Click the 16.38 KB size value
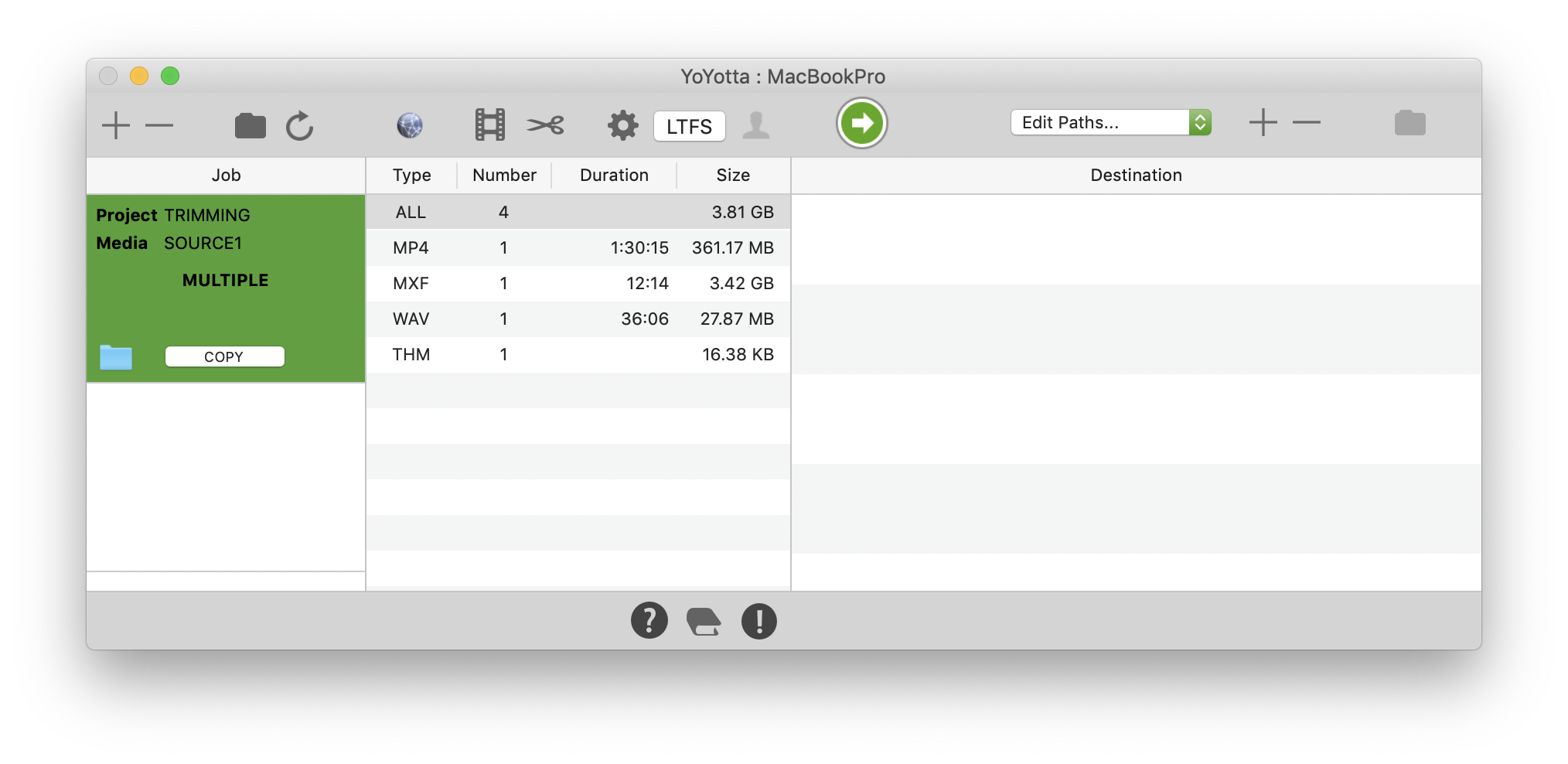The image size is (1568, 764). [738, 355]
